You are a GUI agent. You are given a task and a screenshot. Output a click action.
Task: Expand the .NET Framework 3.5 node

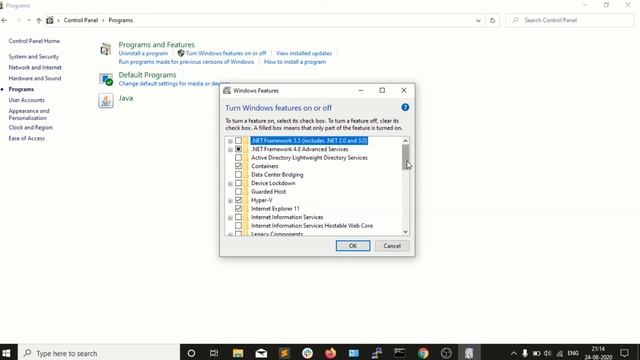tap(230, 141)
